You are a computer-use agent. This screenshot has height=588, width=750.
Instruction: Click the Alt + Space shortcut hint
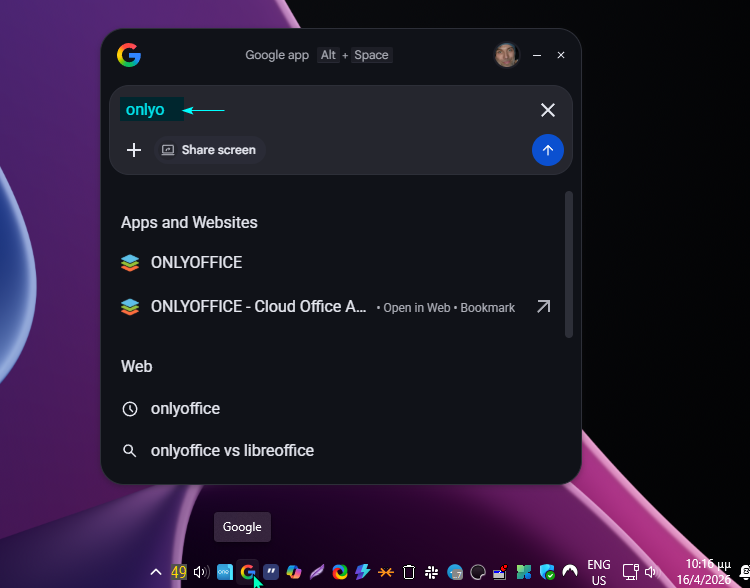(354, 55)
